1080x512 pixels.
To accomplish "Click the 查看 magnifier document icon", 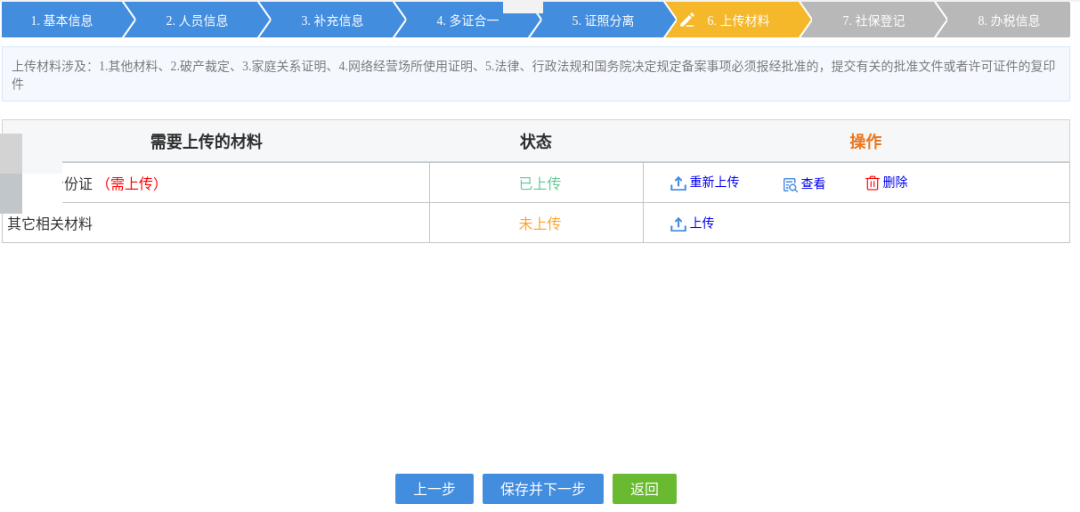I will (x=790, y=185).
